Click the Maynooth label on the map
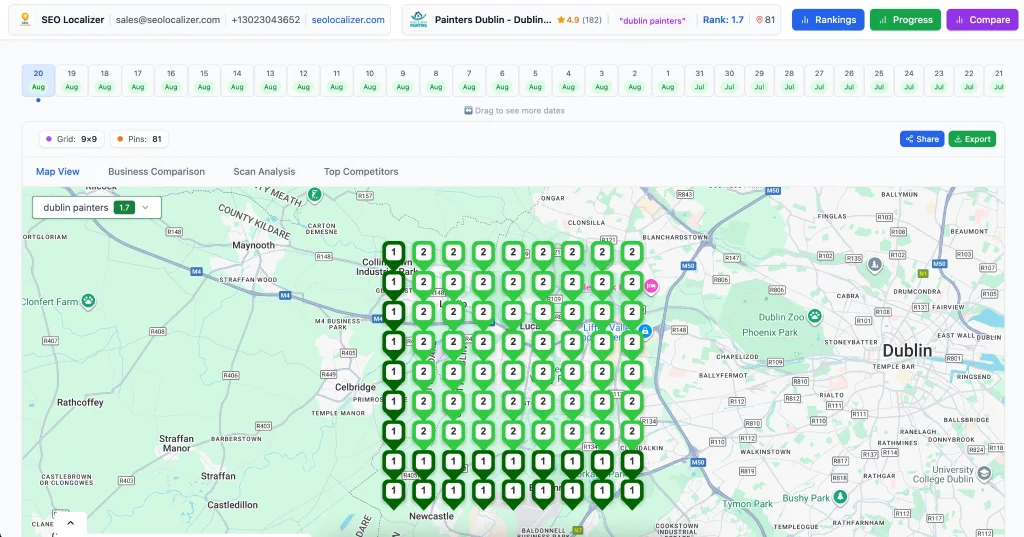 coord(253,245)
